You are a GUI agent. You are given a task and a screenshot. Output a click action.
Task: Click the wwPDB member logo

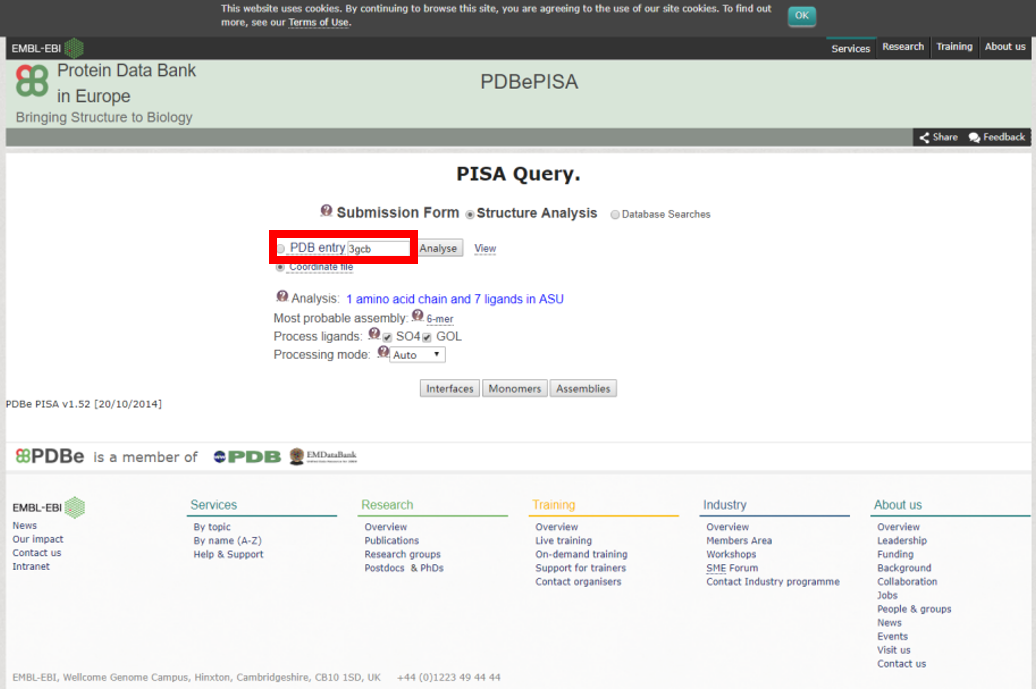247,456
